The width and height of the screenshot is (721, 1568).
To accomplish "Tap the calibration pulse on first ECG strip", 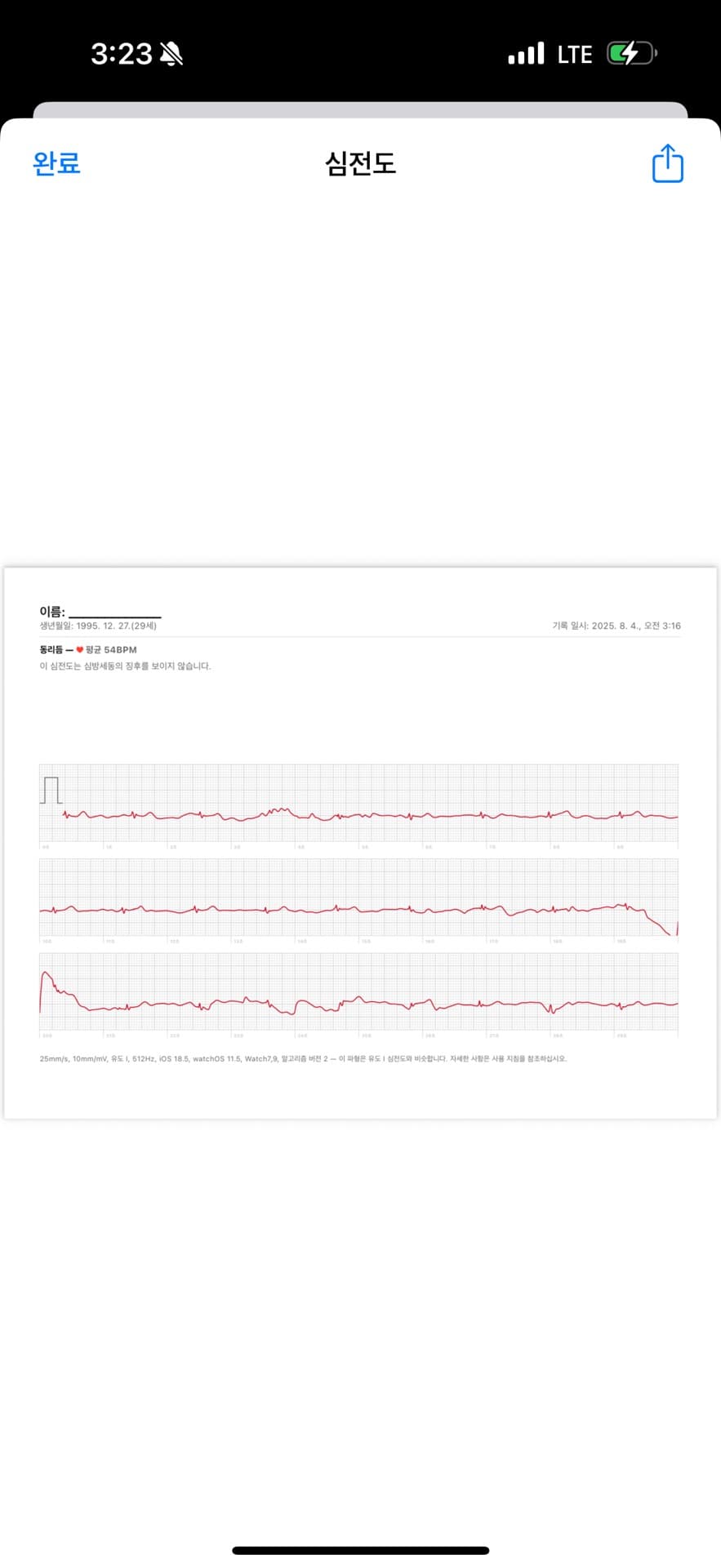I will pos(51,791).
